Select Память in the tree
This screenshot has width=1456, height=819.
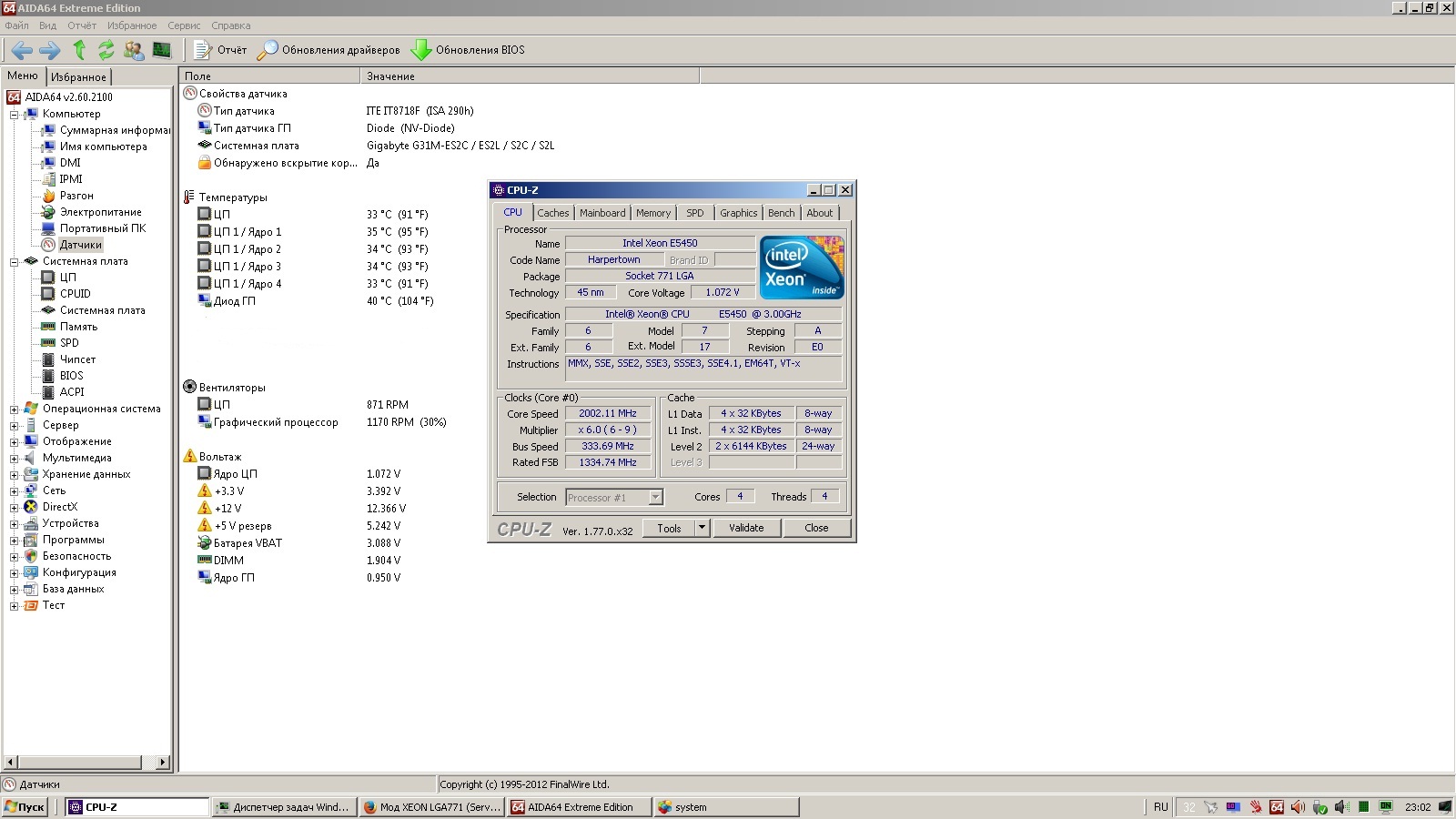coord(79,327)
